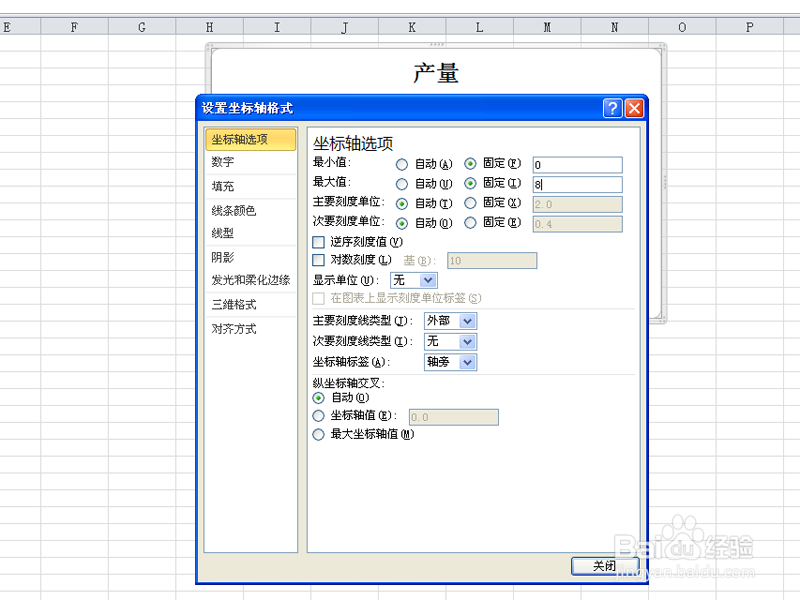Select column P header in spreadsheet

click(x=749, y=27)
